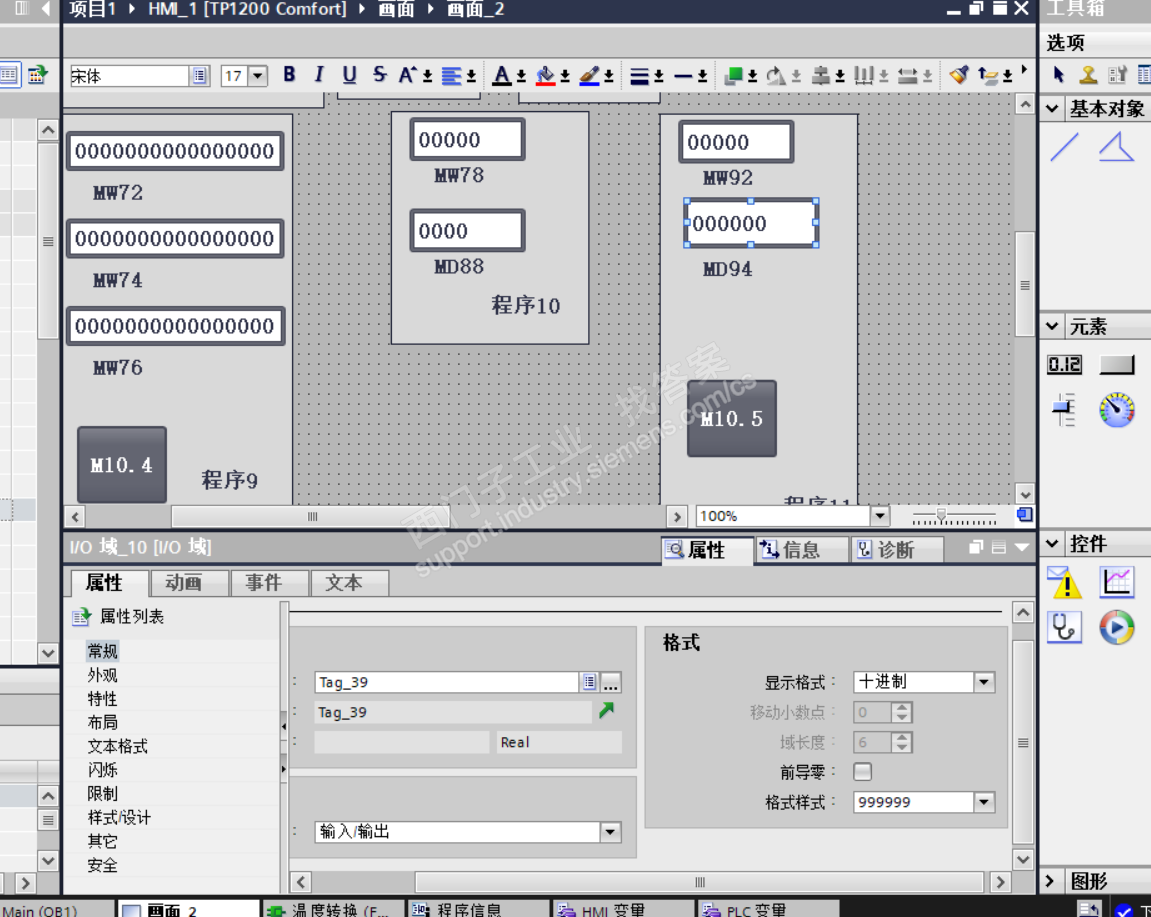Select 布局 in the property list
This screenshot has width=1151, height=917.
pyautogui.click(x=103, y=722)
